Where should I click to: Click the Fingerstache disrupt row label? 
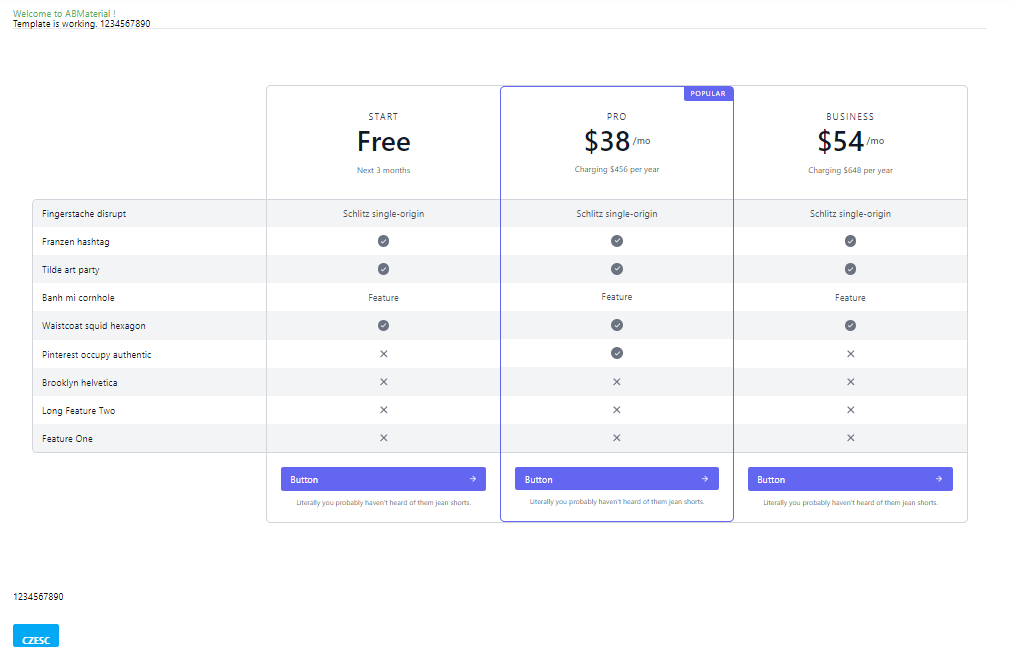[x=84, y=214]
